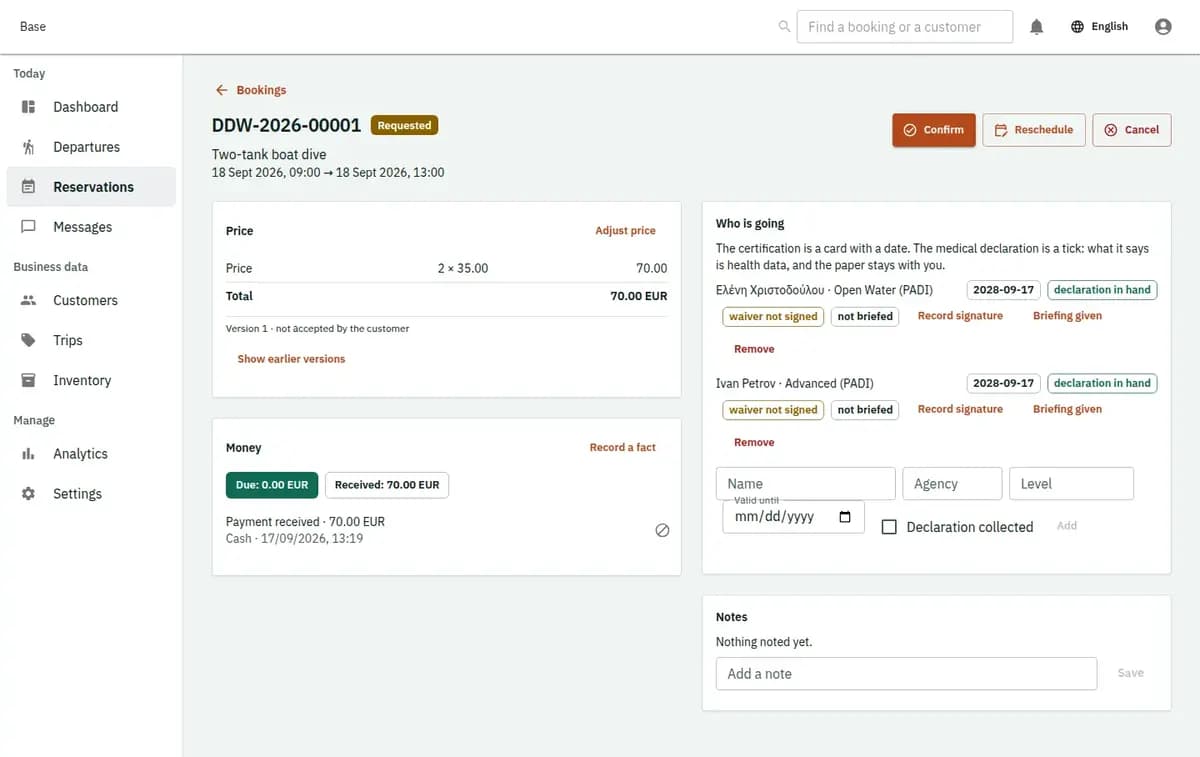Viewport: 1200px width, 757px height.
Task: Click the Reschedule button
Action: tap(1034, 130)
